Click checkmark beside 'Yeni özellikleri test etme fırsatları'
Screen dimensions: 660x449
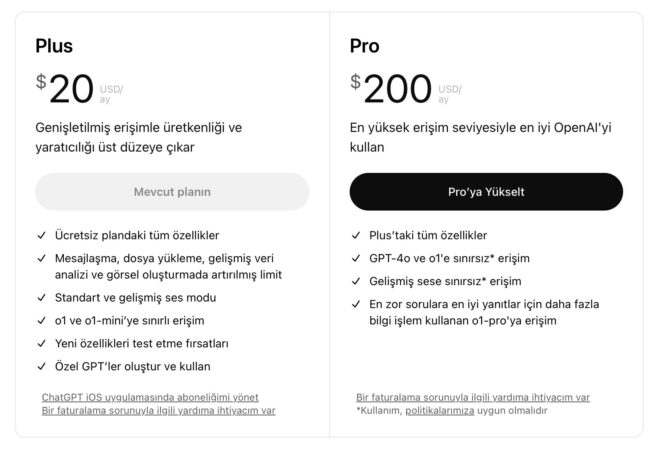coord(41,343)
